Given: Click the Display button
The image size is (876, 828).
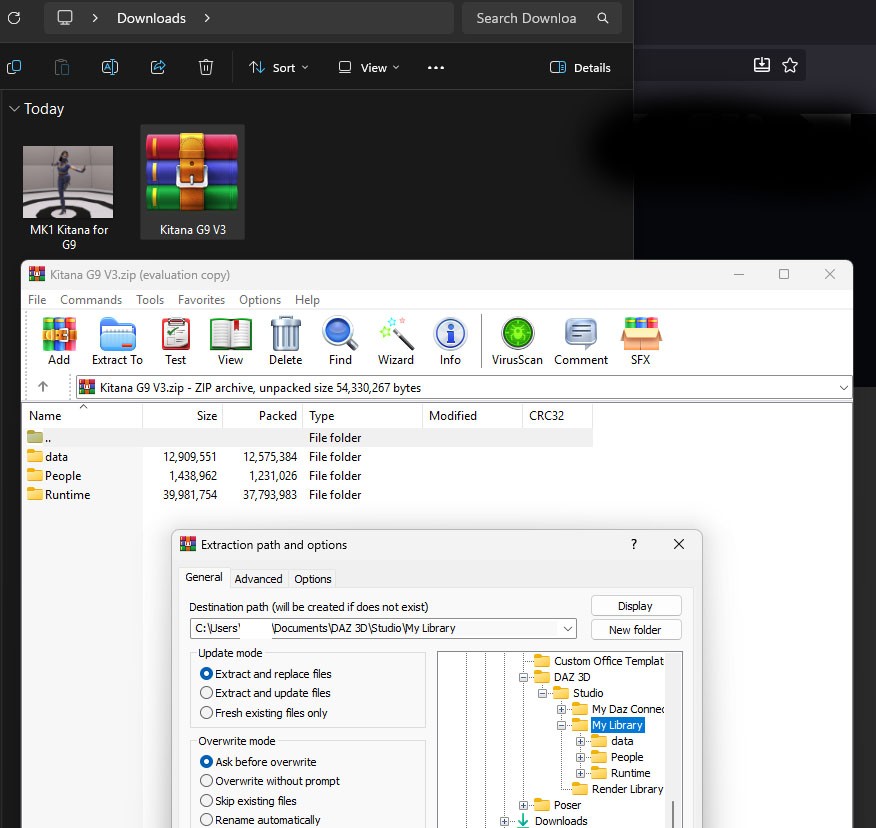Looking at the screenshot, I should click(636, 606).
